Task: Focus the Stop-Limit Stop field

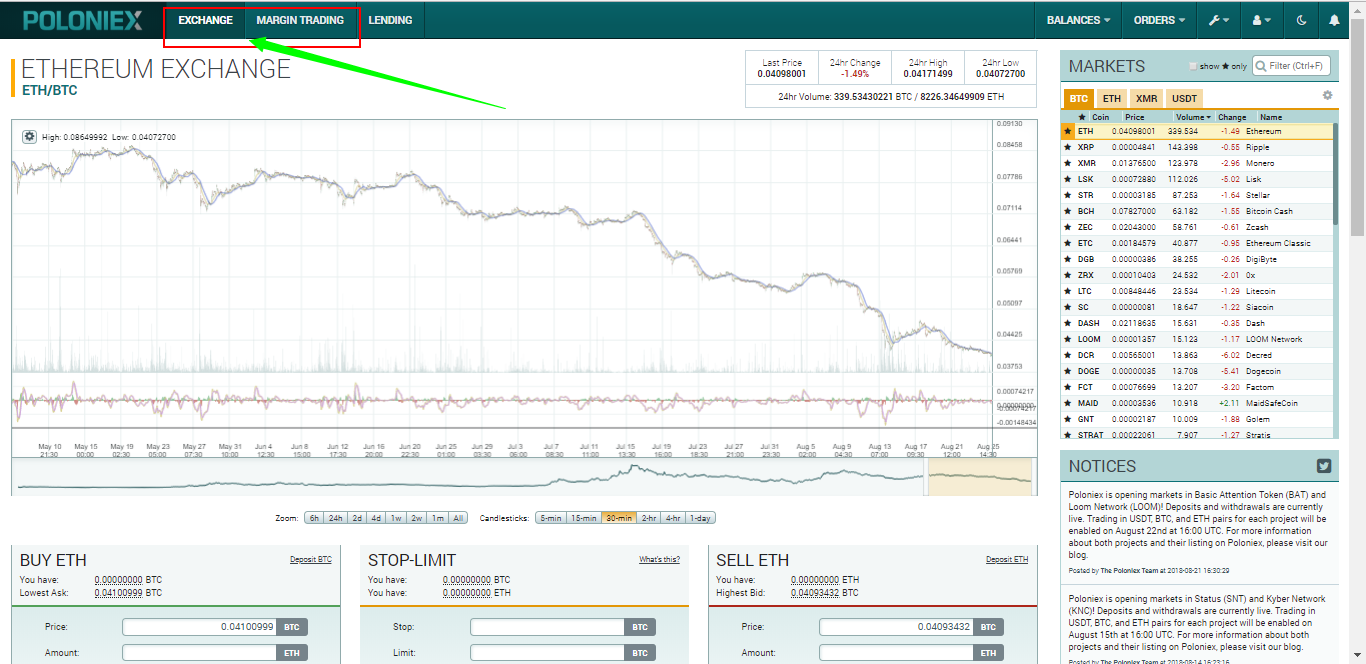Action: pyautogui.click(x=547, y=627)
